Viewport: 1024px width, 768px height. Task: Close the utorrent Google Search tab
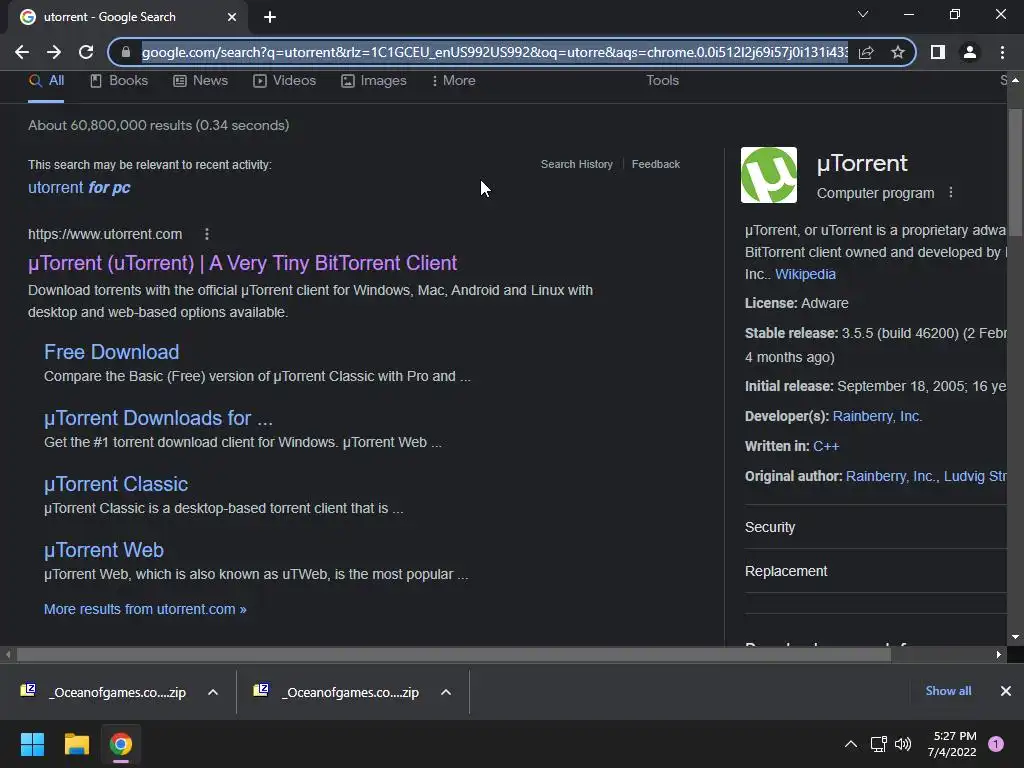point(232,17)
